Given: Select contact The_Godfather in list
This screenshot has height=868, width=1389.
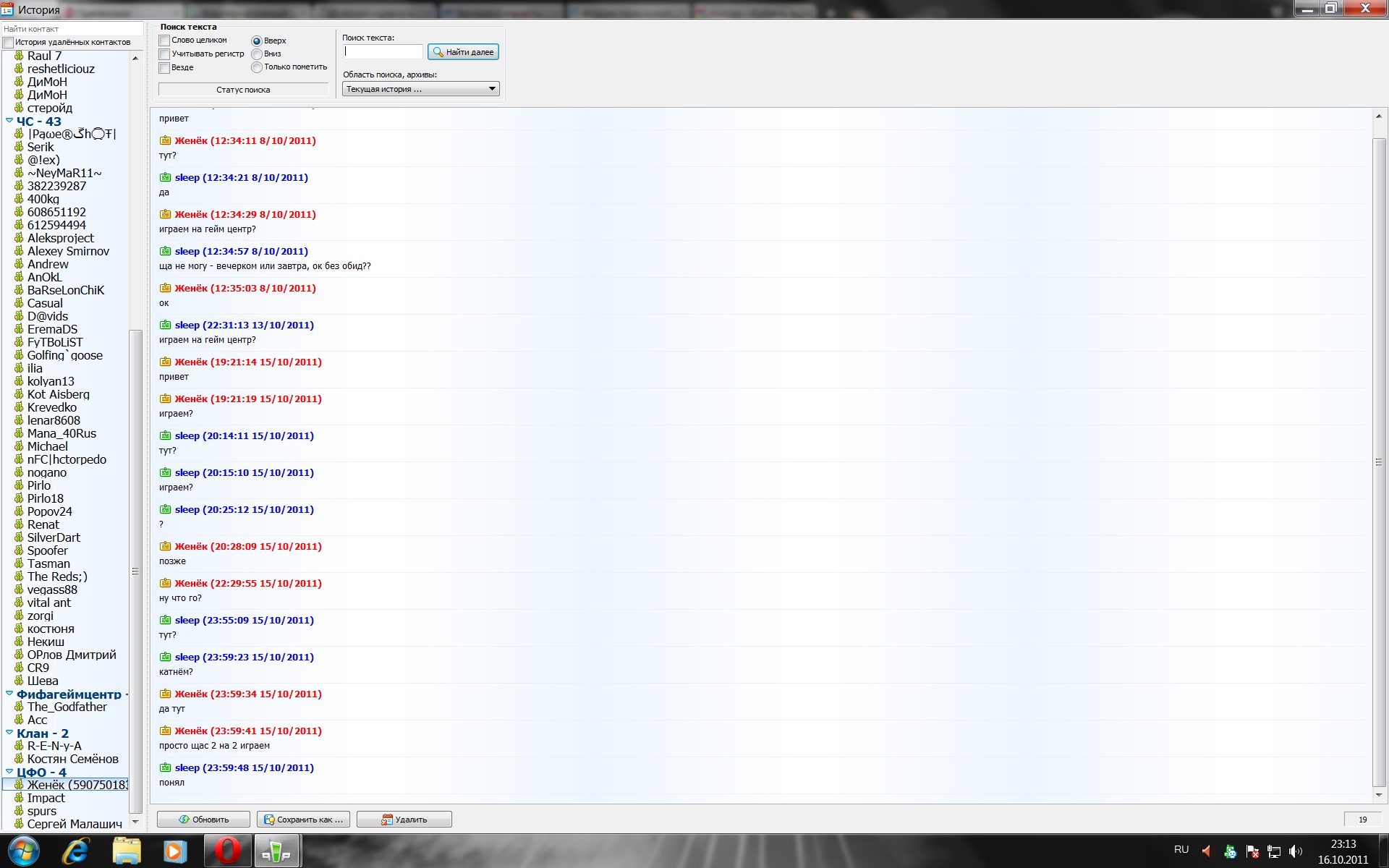Looking at the screenshot, I should (x=67, y=707).
